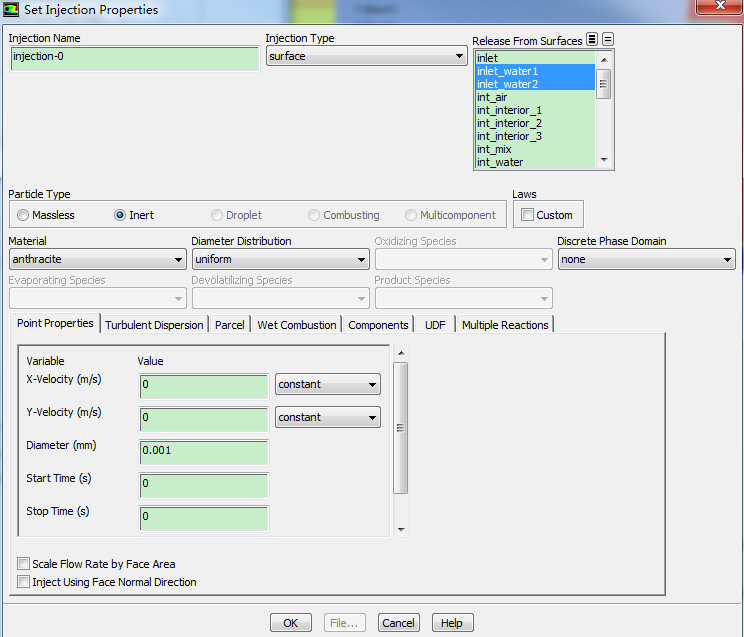
Task: Click the Diameter (mm) input field
Action: coord(204,451)
